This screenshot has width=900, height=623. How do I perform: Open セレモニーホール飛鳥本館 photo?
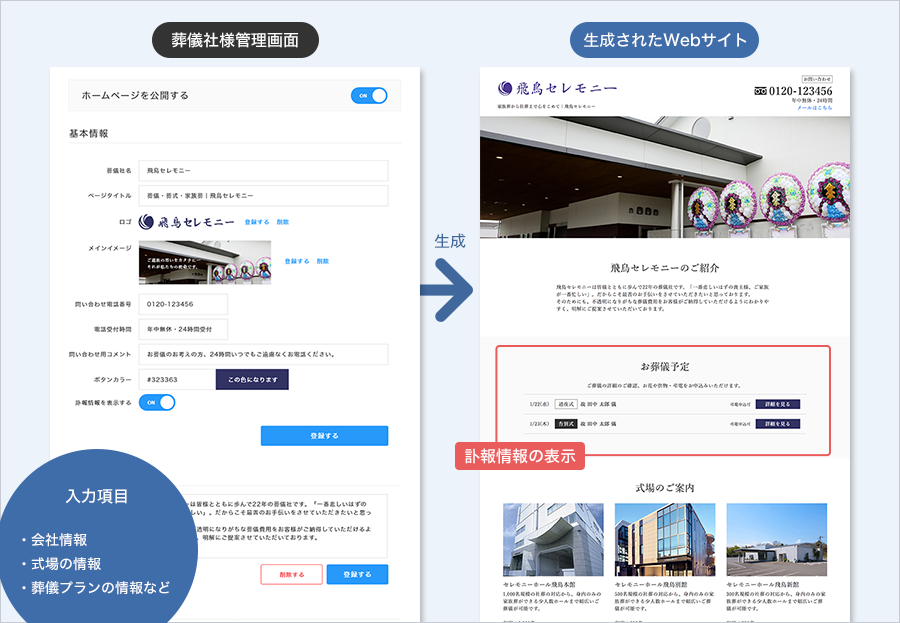pyautogui.click(x=553, y=540)
